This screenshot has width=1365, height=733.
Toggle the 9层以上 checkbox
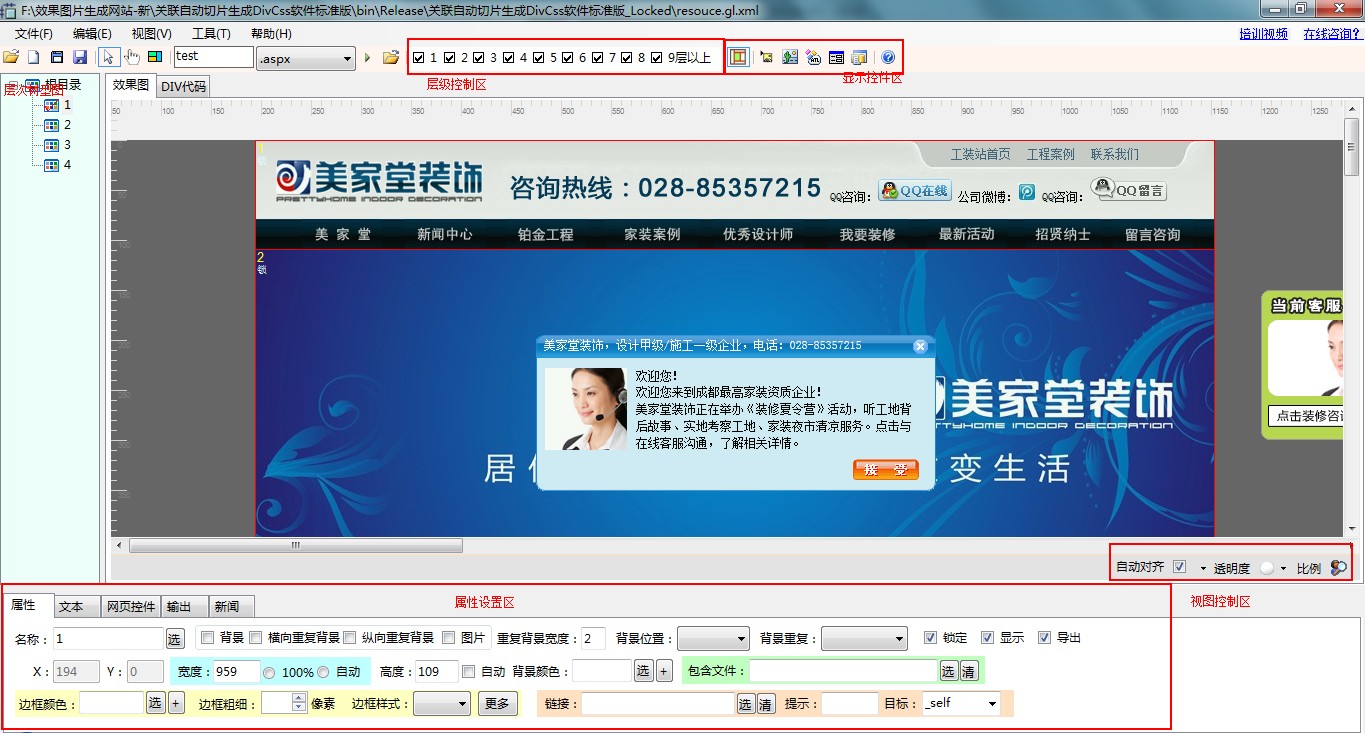coord(657,58)
